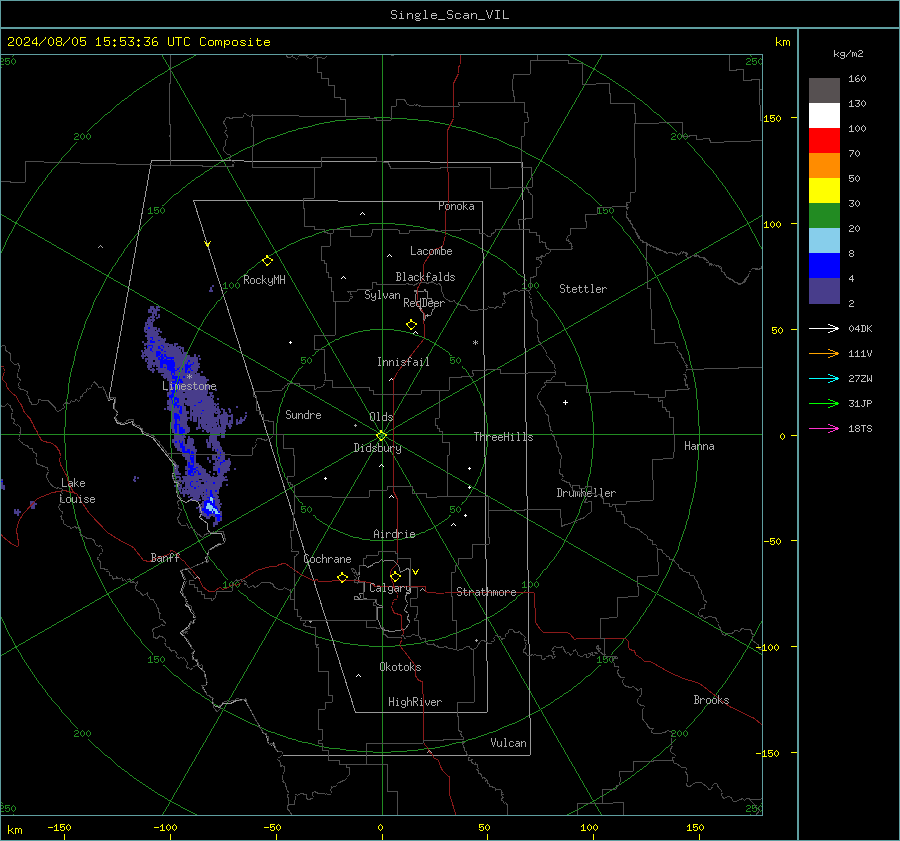Click the Innisfail city label
This screenshot has width=900, height=841.
pos(403,362)
